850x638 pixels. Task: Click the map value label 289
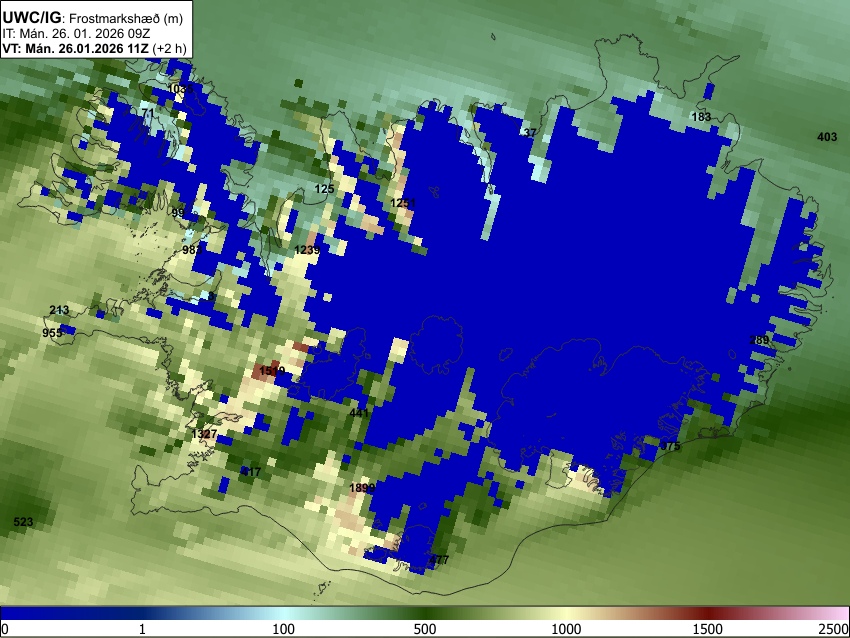[759, 340]
